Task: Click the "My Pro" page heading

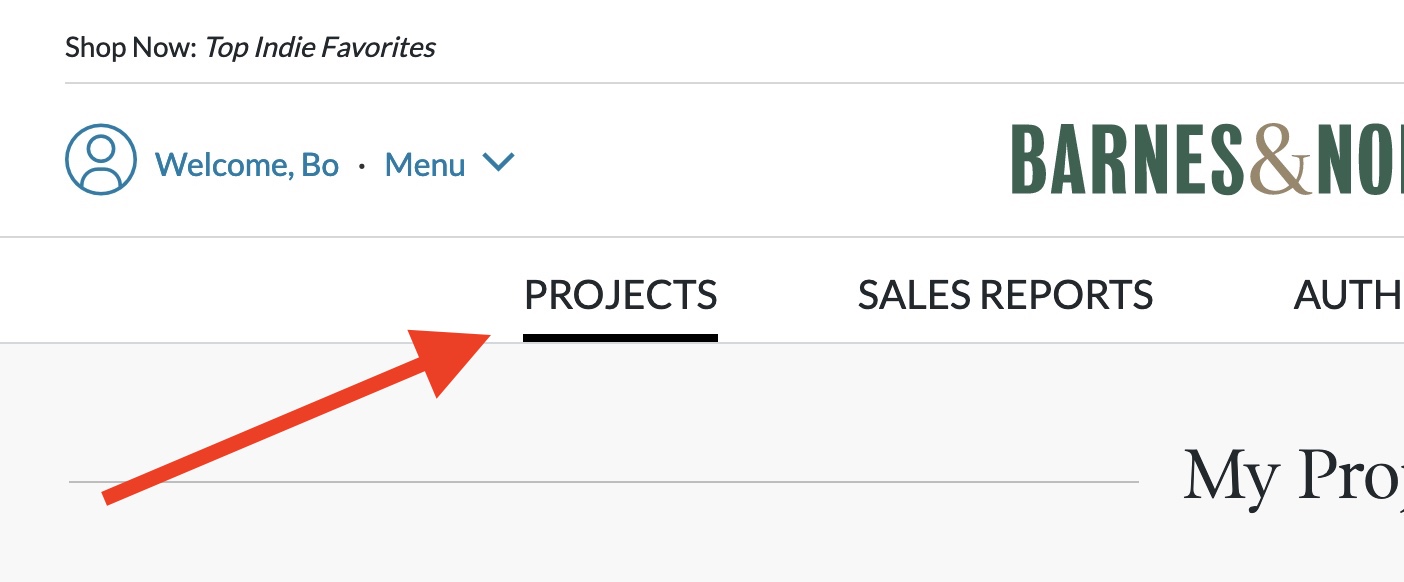Action: coord(1292,475)
